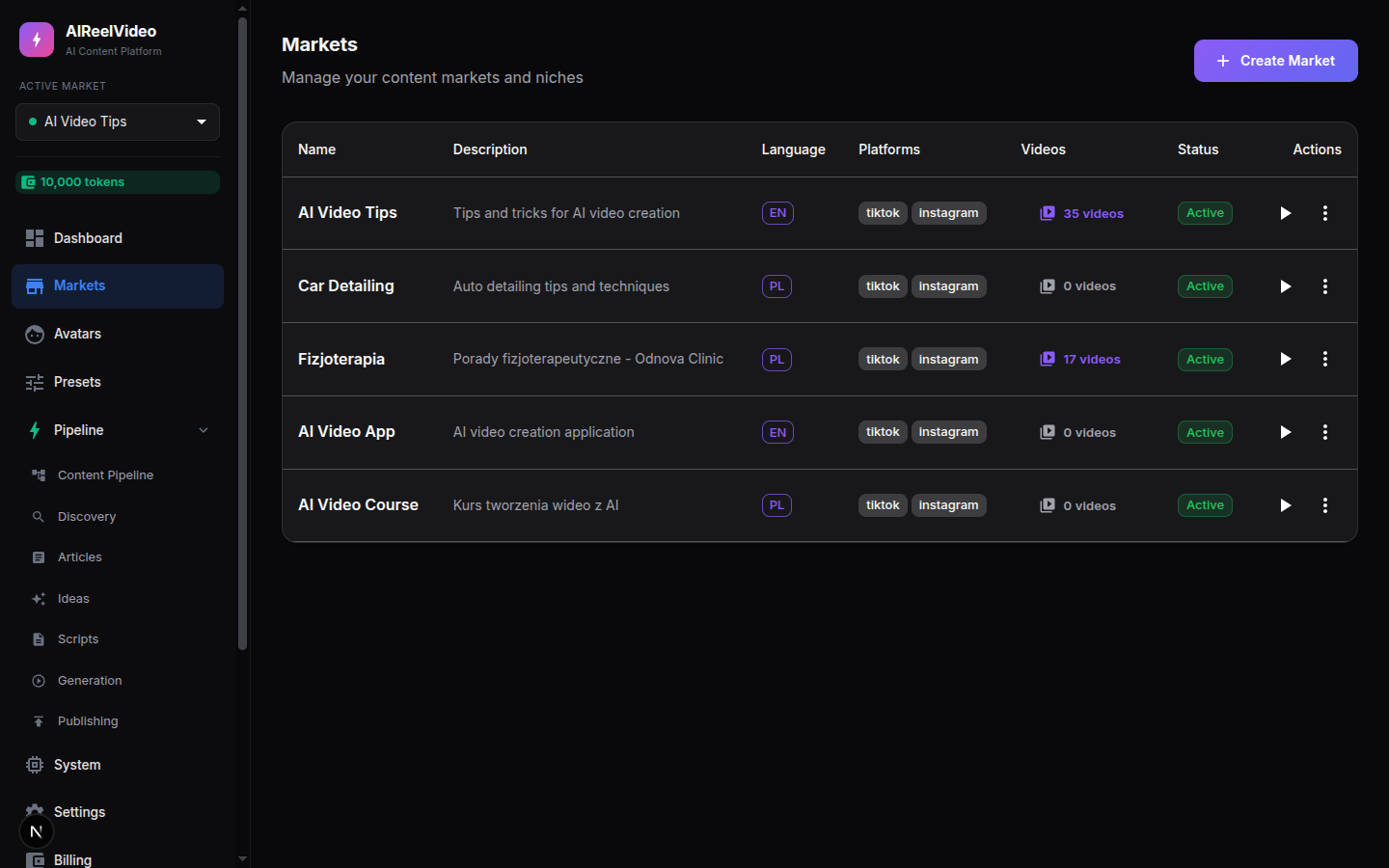Select the Discovery magnifier icon
1389x868 pixels.
(x=39, y=516)
